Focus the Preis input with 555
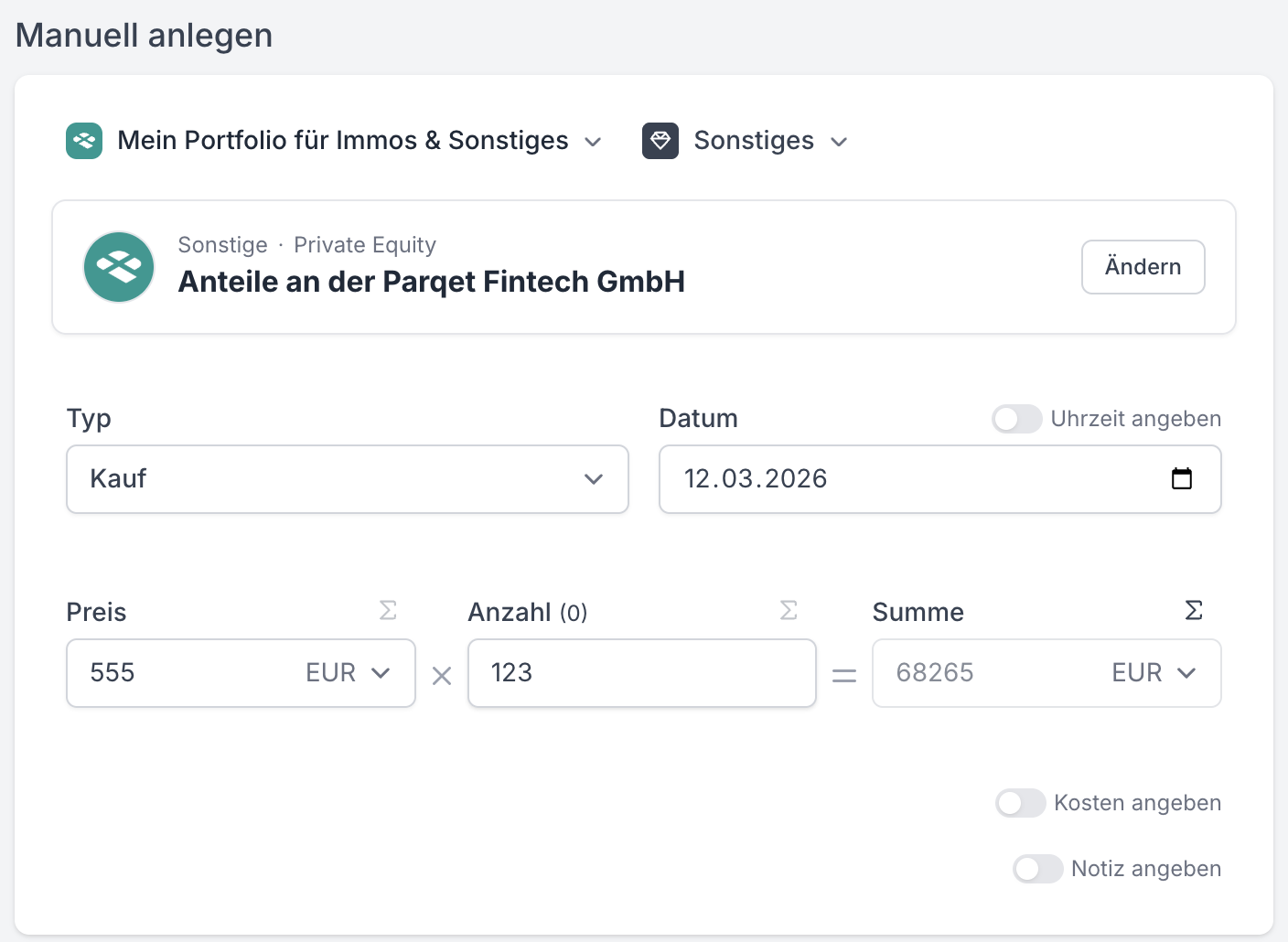Image resolution: width=1288 pixels, height=942 pixels. (x=183, y=673)
